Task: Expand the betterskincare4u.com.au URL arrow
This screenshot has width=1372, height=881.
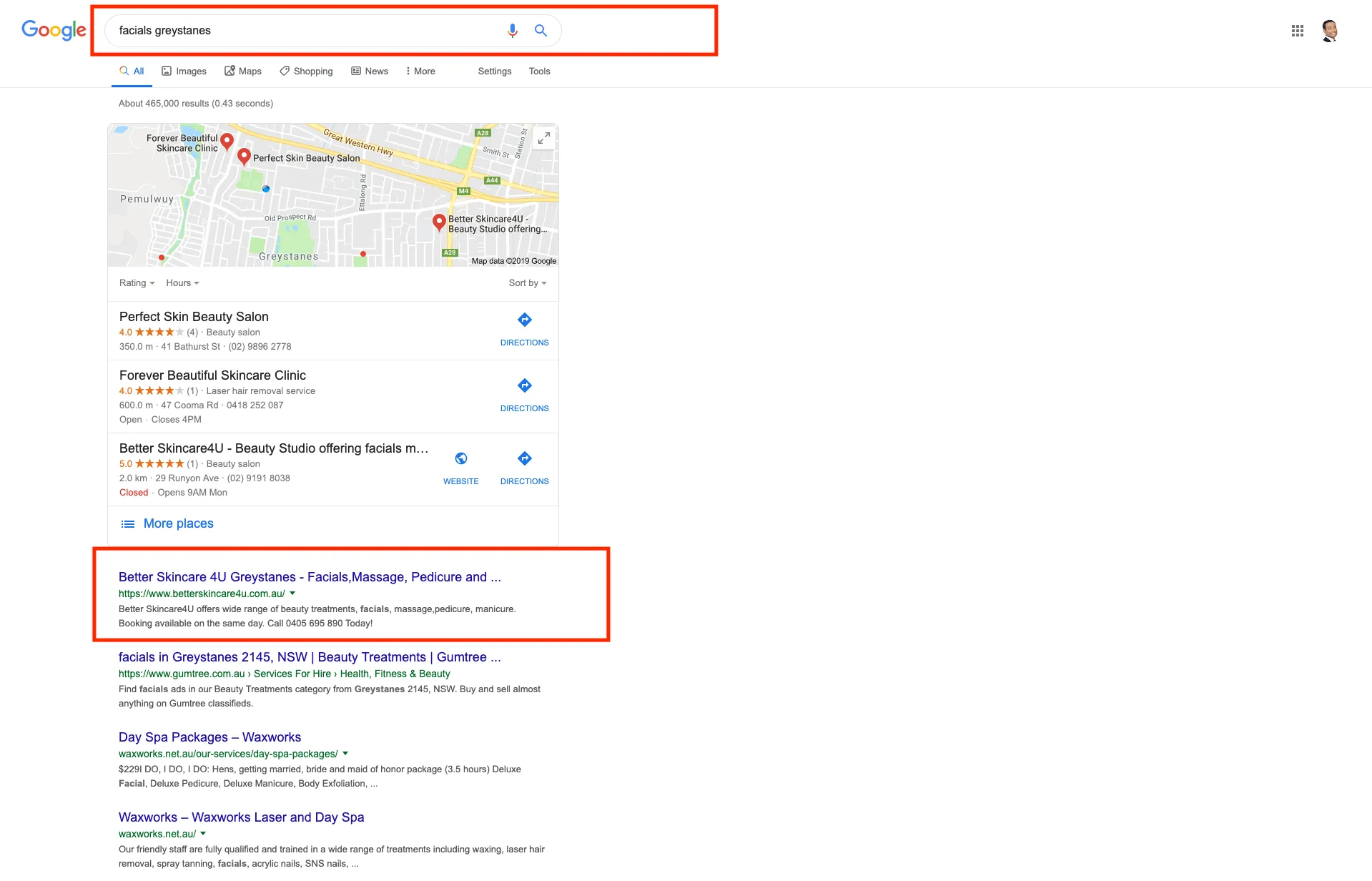Action: (292, 594)
